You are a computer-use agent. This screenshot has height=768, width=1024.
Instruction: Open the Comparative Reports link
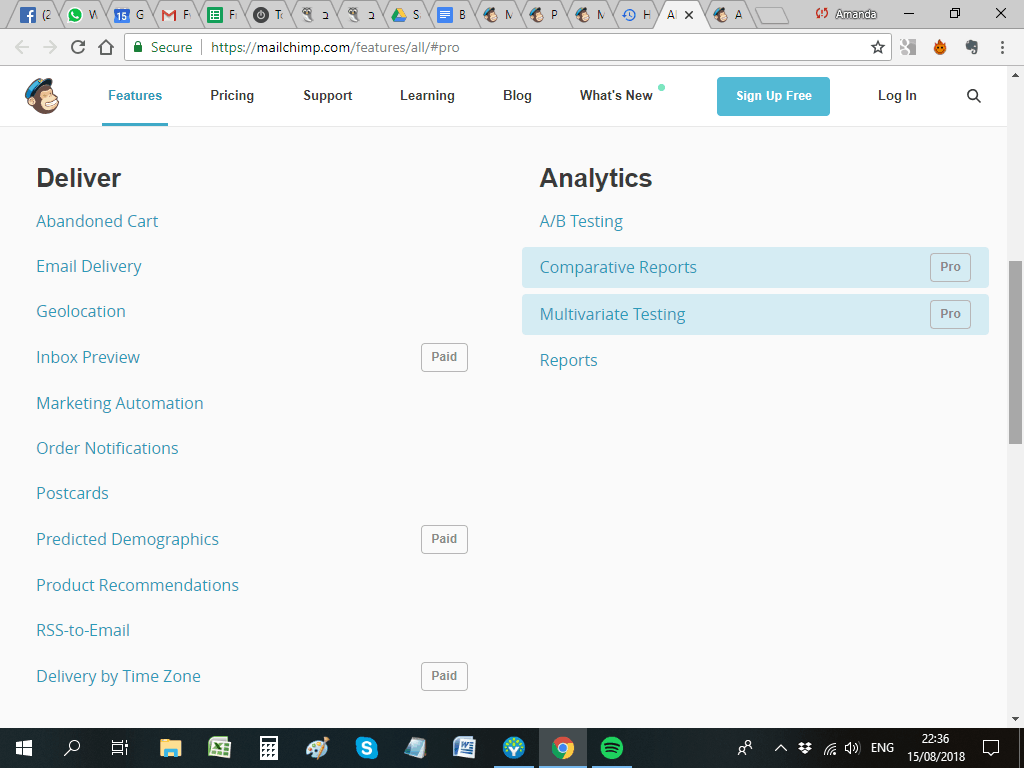click(618, 267)
